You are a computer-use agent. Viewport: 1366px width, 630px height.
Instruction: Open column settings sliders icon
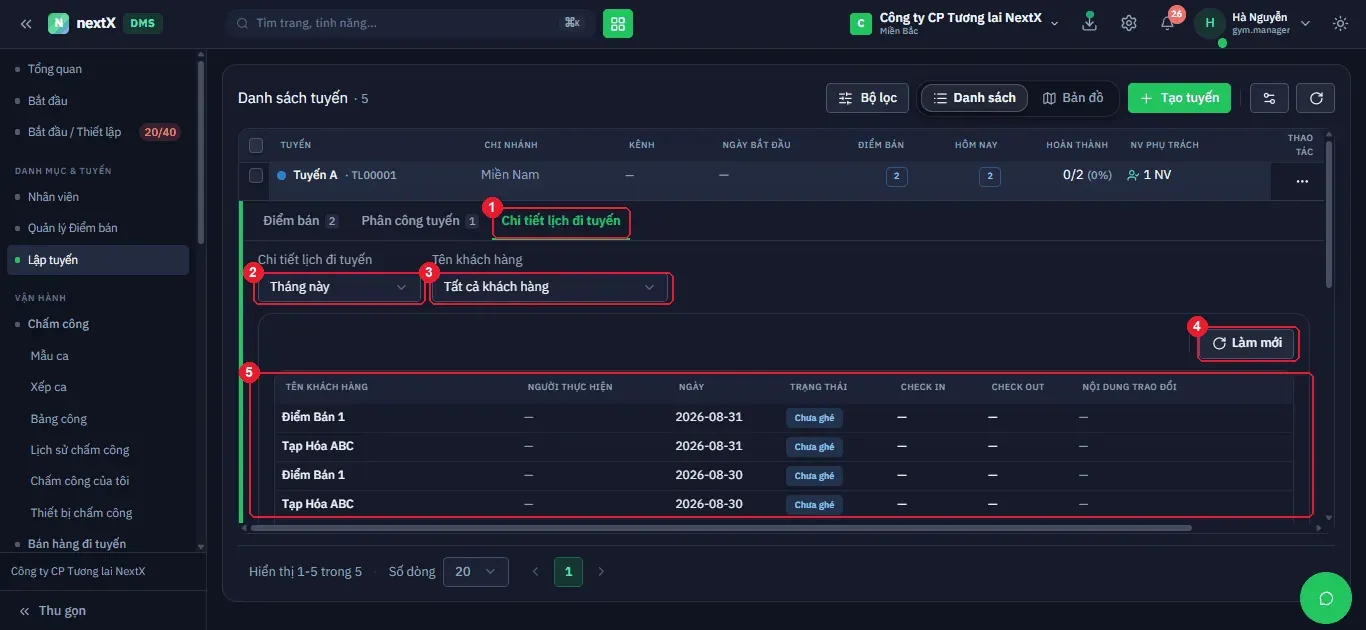[x=1269, y=98]
